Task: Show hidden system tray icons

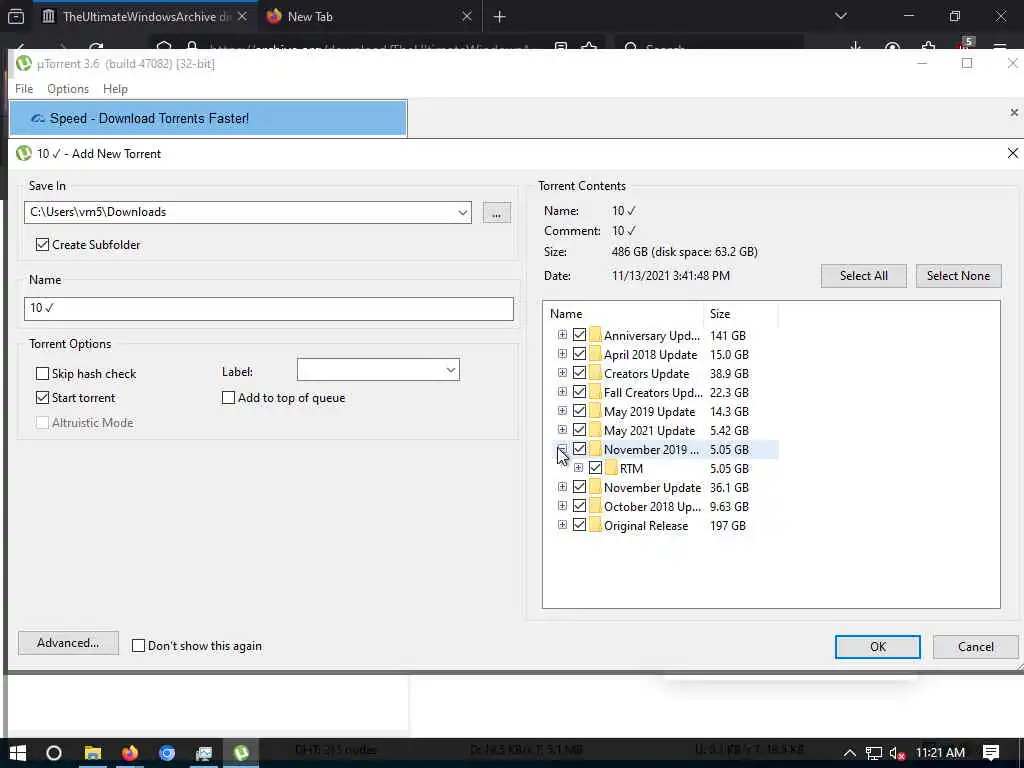Action: point(849,753)
